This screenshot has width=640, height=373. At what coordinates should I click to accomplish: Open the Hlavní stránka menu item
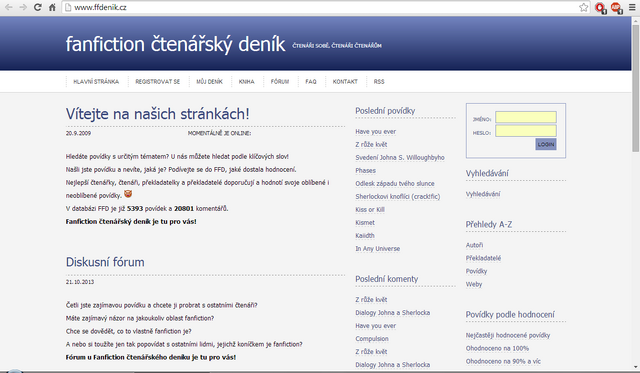coord(96,82)
